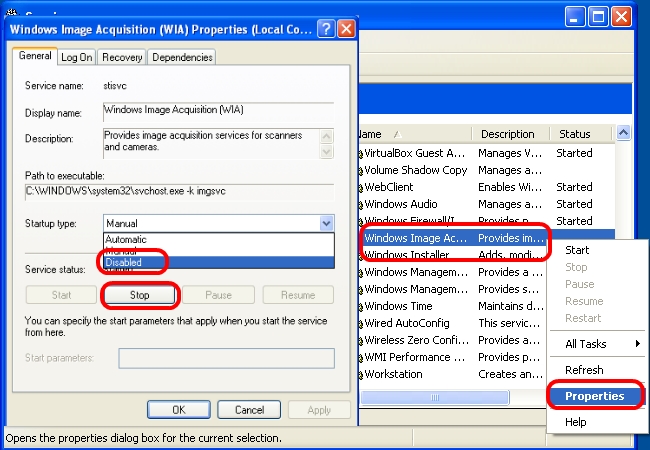Expand the Startup type dropdown arrow
The width and height of the screenshot is (650, 450).
326,223
